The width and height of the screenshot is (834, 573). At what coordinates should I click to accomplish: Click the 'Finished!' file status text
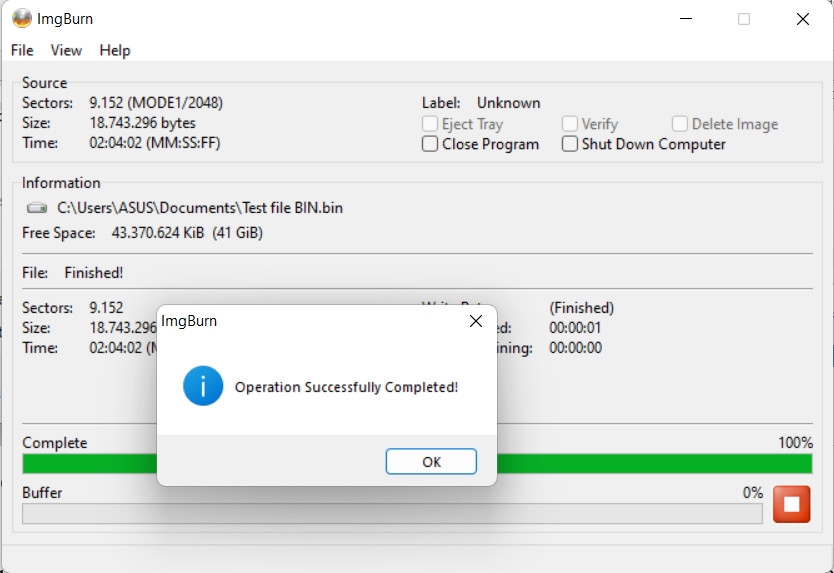[94, 273]
